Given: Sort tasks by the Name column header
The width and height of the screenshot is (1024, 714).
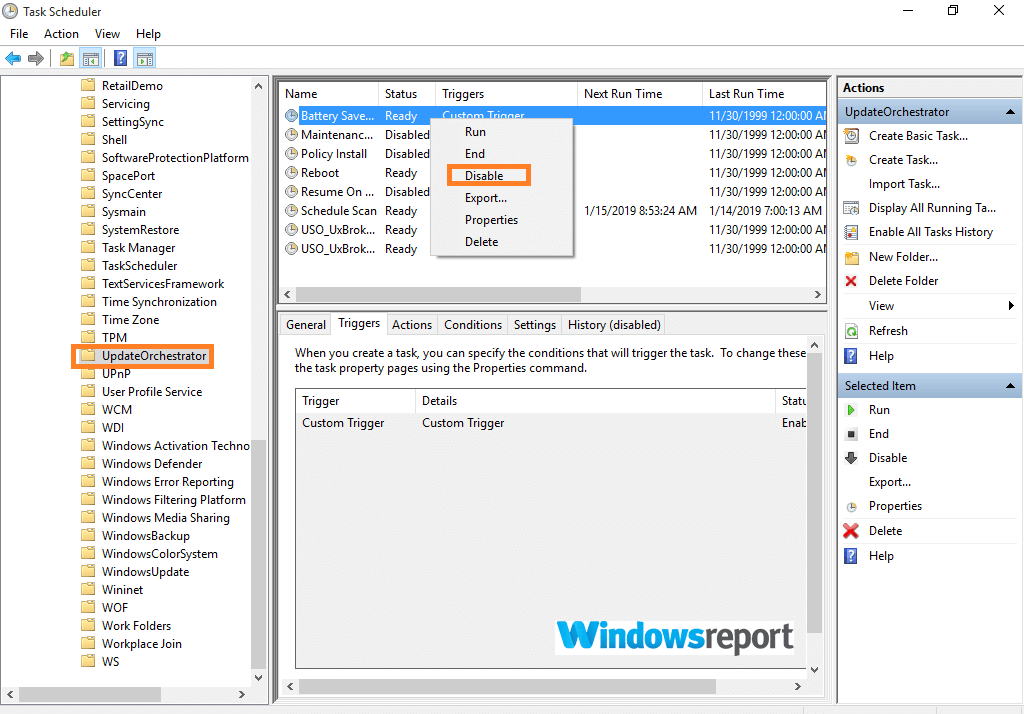Looking at the screenshot, I should coord(330,94).
